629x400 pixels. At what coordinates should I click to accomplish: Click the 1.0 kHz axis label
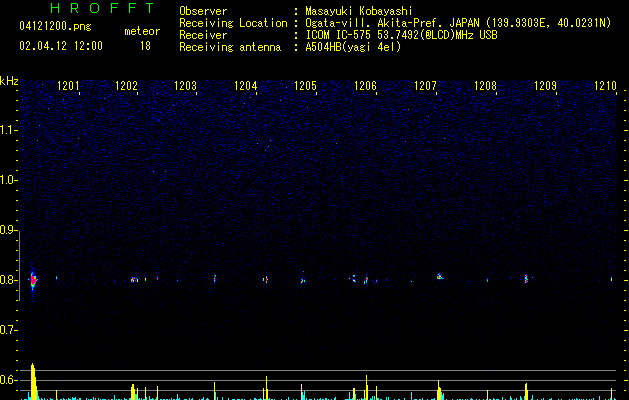[x=8, y=180]
